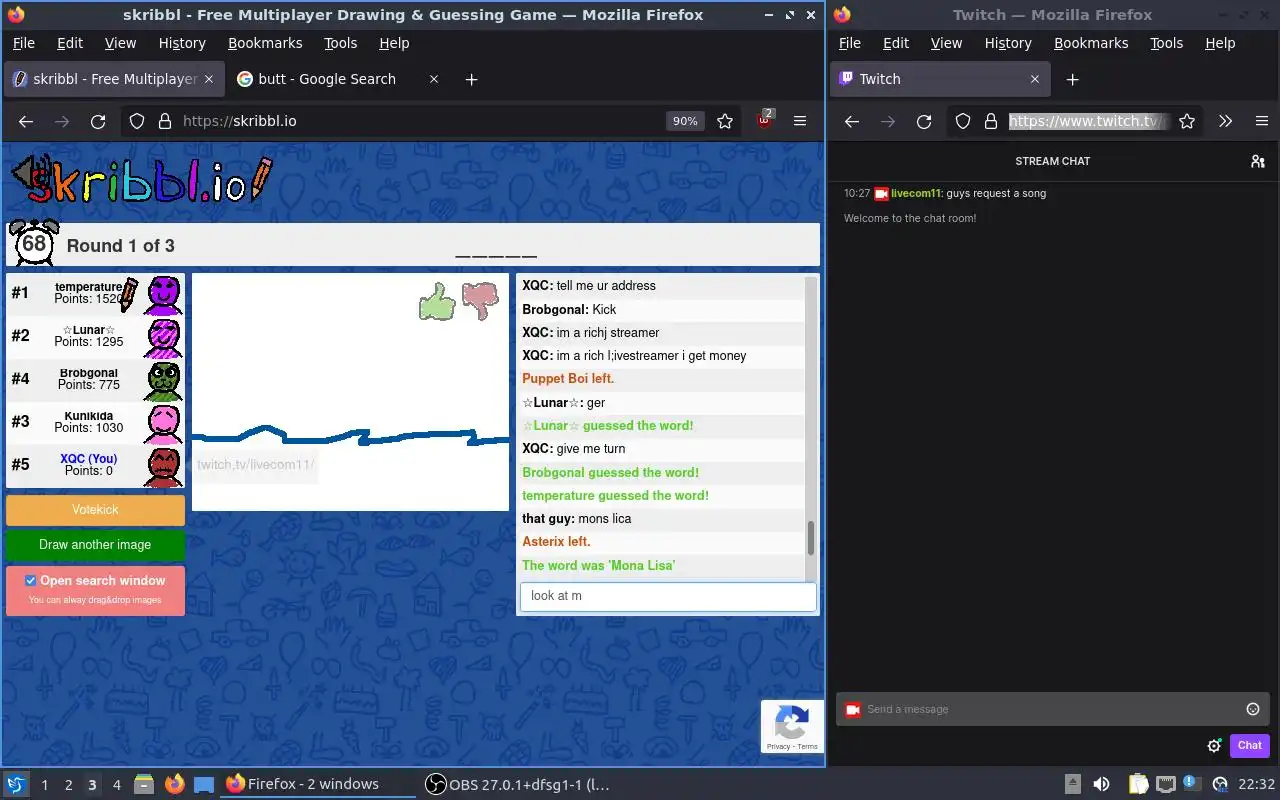Toggle the Open search window checkbox
This screenshot has height=800, width=1280.
coord(30,580)
